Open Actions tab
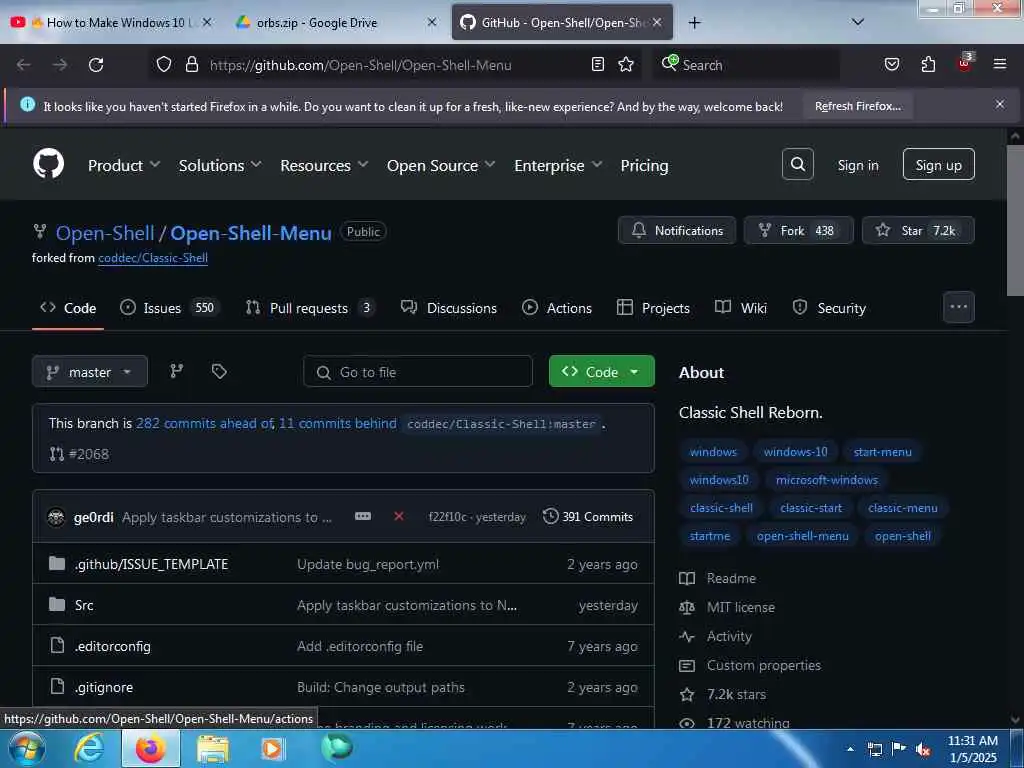The width and height of the screenshot is (1024, 768). (557, 308)
